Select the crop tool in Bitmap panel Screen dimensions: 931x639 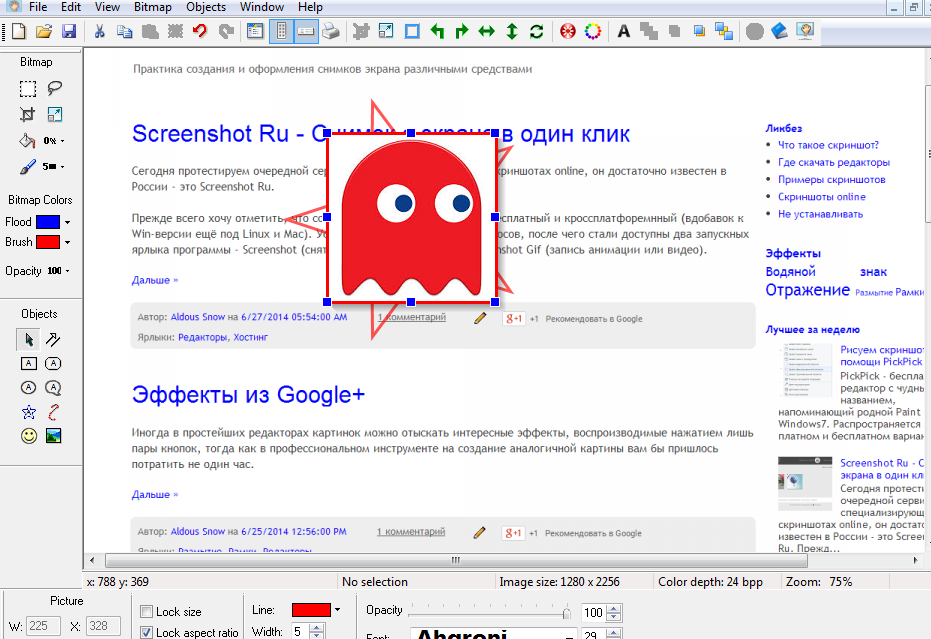[27, 114]
